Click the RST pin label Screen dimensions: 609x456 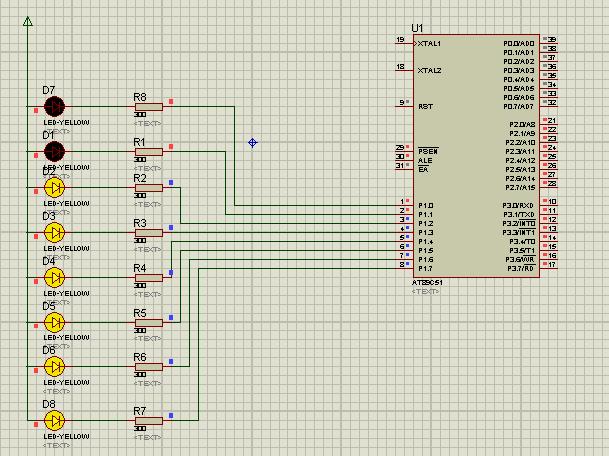(425, 106)
